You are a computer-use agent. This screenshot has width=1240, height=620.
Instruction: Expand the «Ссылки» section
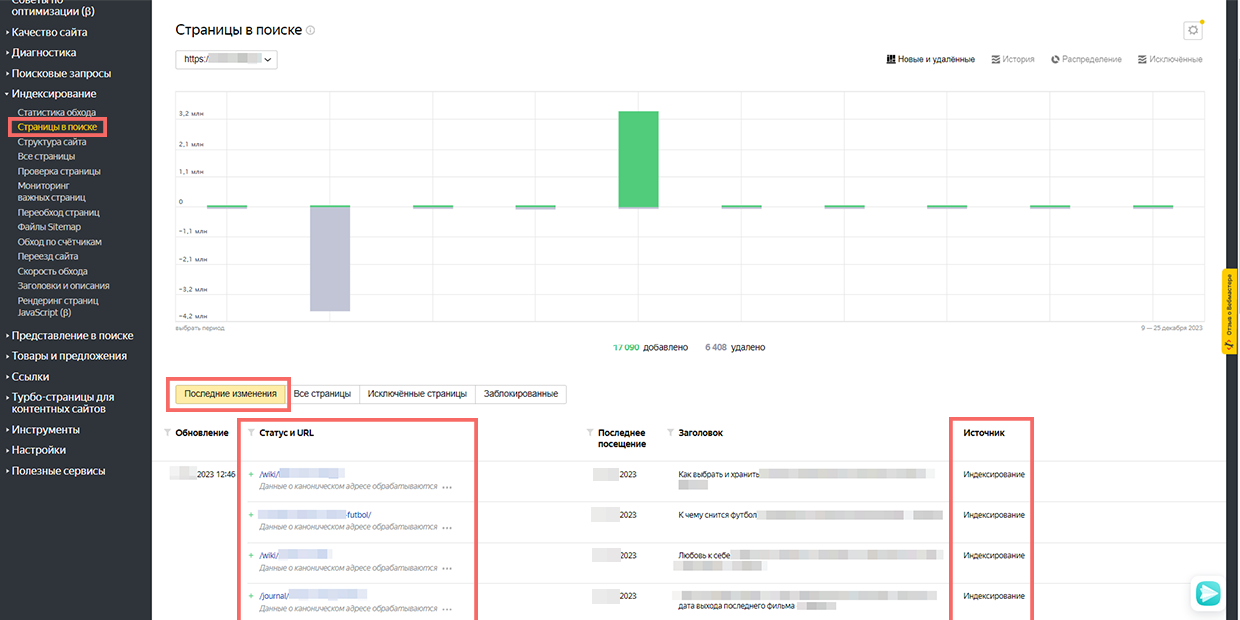coord(28,377)
